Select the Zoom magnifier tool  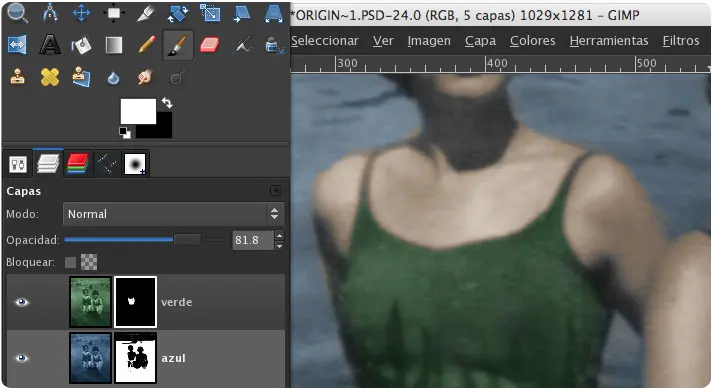pyautogui.click(x=17, y=13)
